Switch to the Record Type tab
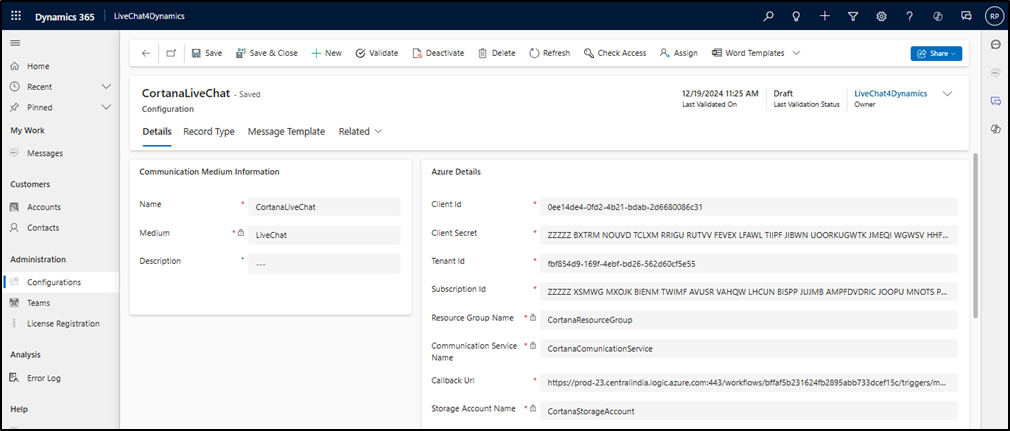Viewport: 1010px width, 431px height. coord(209,131)
